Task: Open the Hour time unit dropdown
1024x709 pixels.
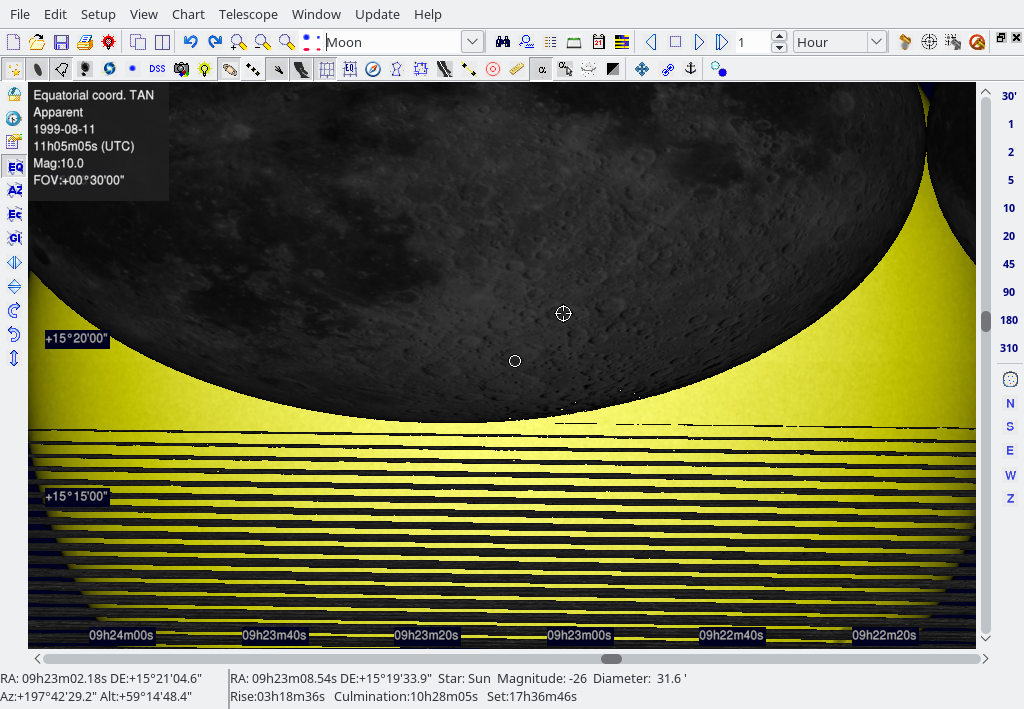Action: point(876,42)
